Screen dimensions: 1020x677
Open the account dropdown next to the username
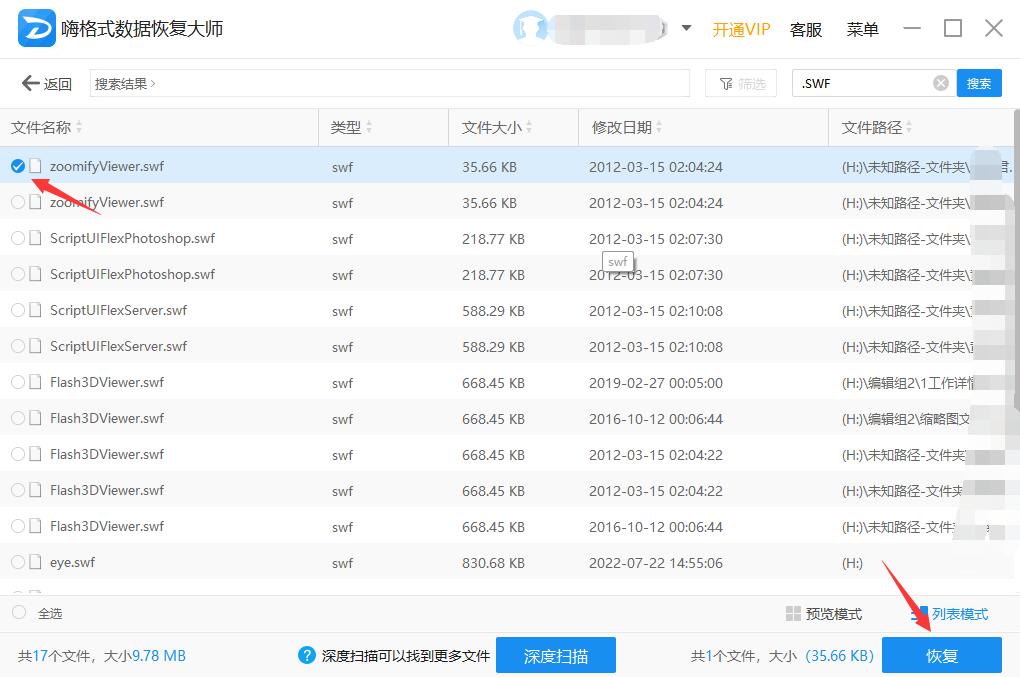tap(686, 28)
